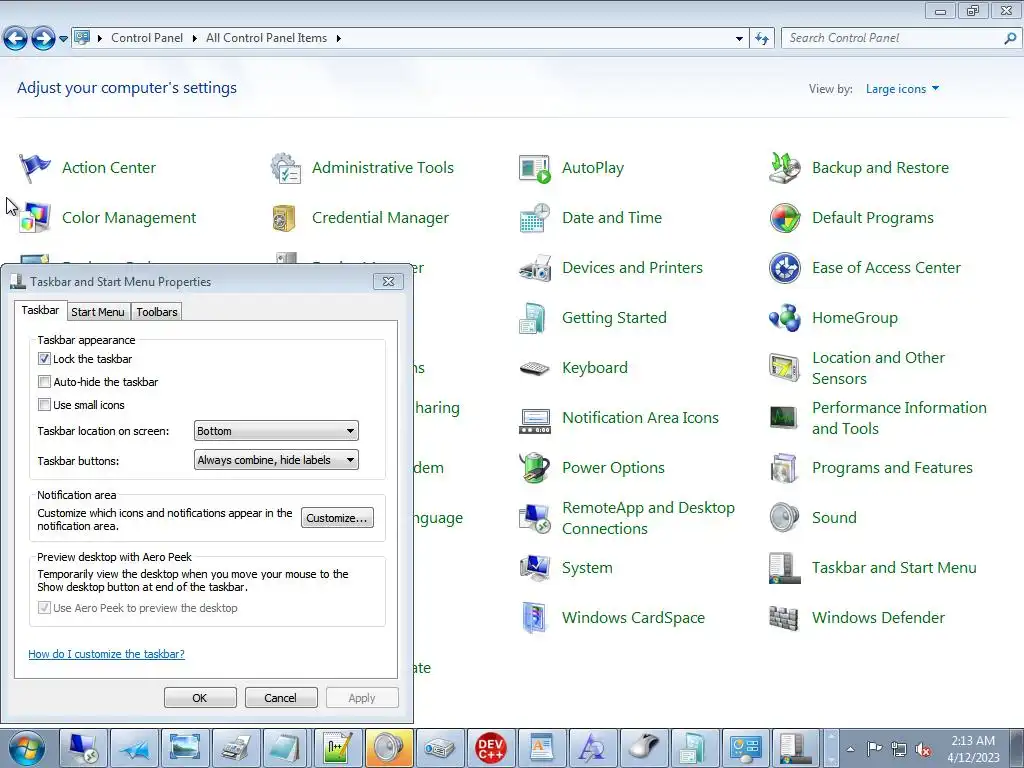
Task: Select the Taskbar tab
Action: click(40, 310)
